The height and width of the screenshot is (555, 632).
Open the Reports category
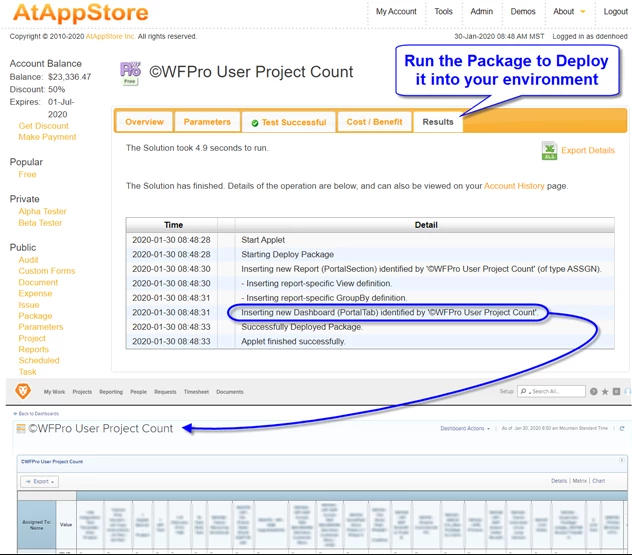point(33,349)
